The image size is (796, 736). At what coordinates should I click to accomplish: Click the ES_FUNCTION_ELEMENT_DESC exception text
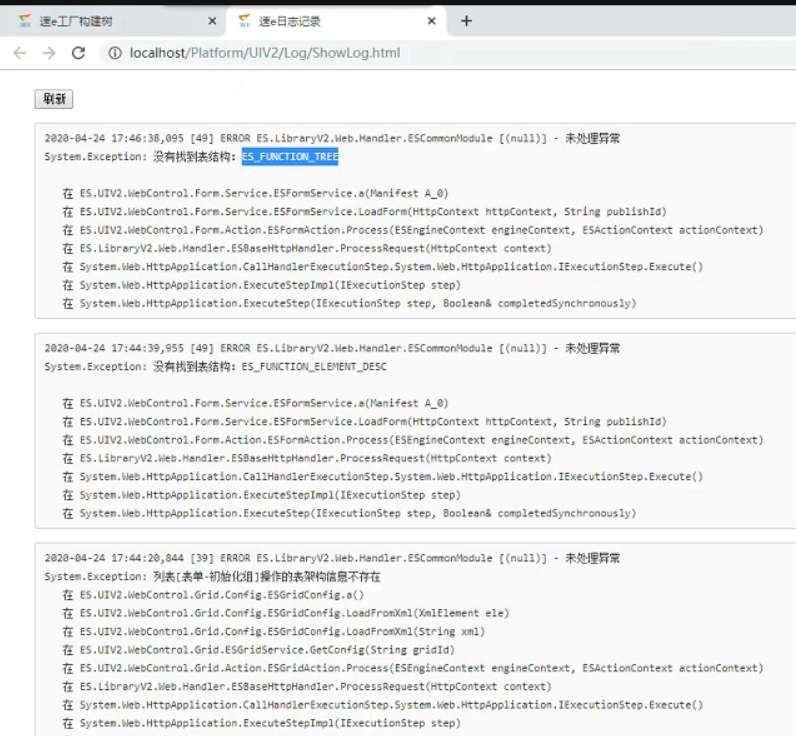click(314, 367)
